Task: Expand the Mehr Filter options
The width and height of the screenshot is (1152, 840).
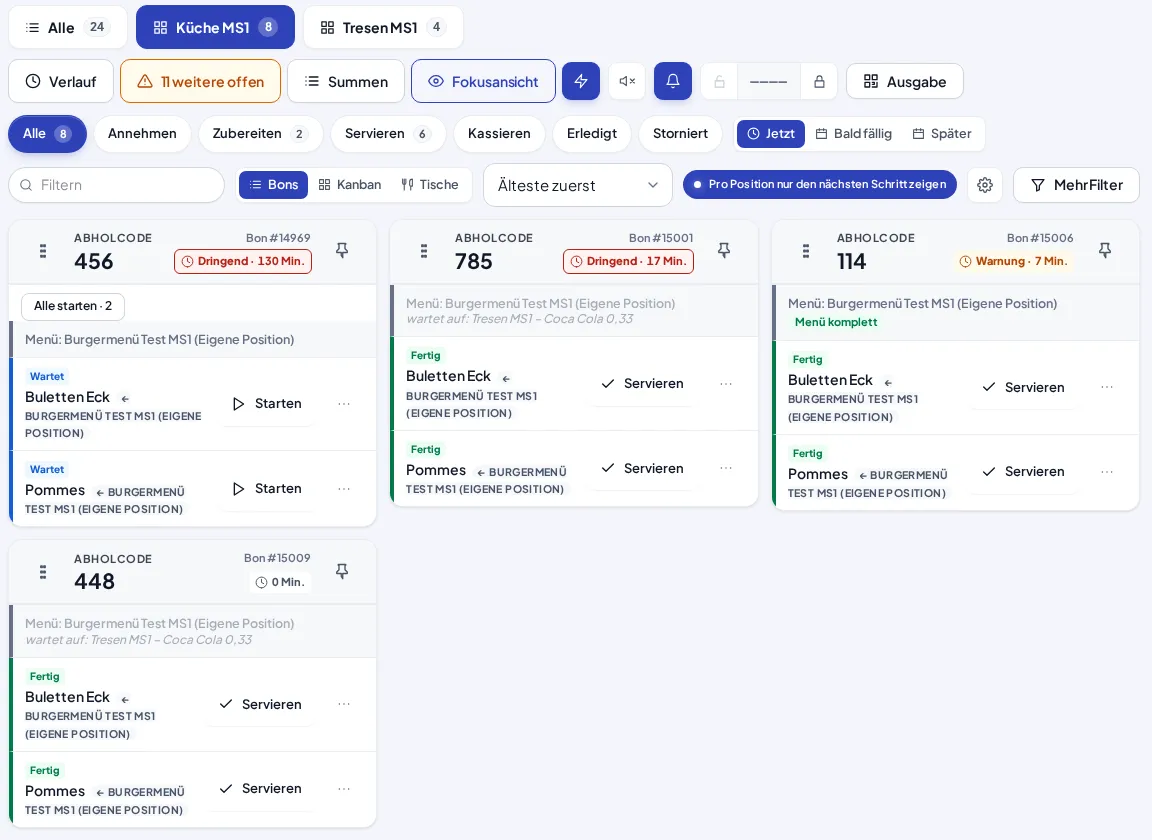Action: 1076,185
